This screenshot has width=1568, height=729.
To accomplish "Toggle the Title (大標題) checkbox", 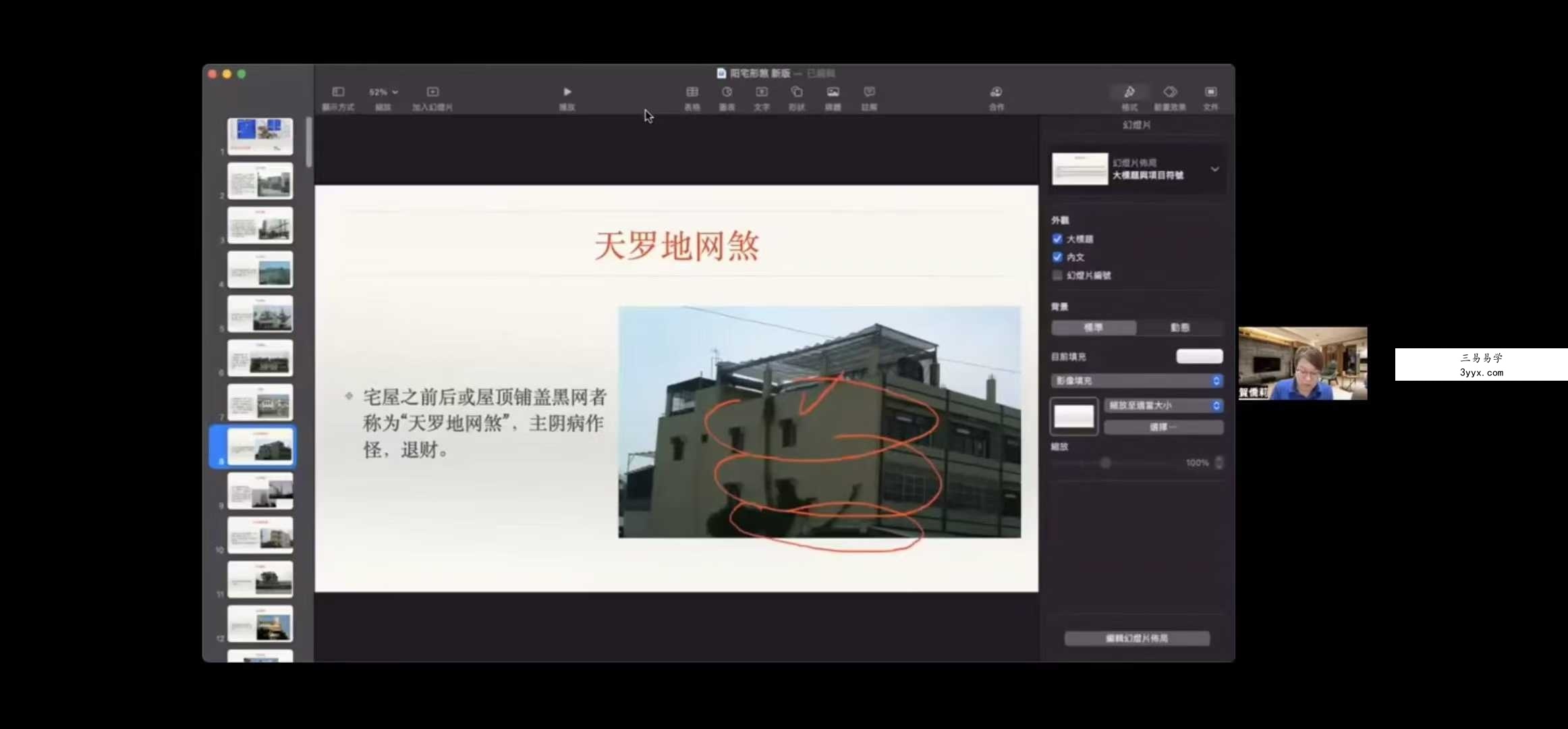I will (1057, 239).
